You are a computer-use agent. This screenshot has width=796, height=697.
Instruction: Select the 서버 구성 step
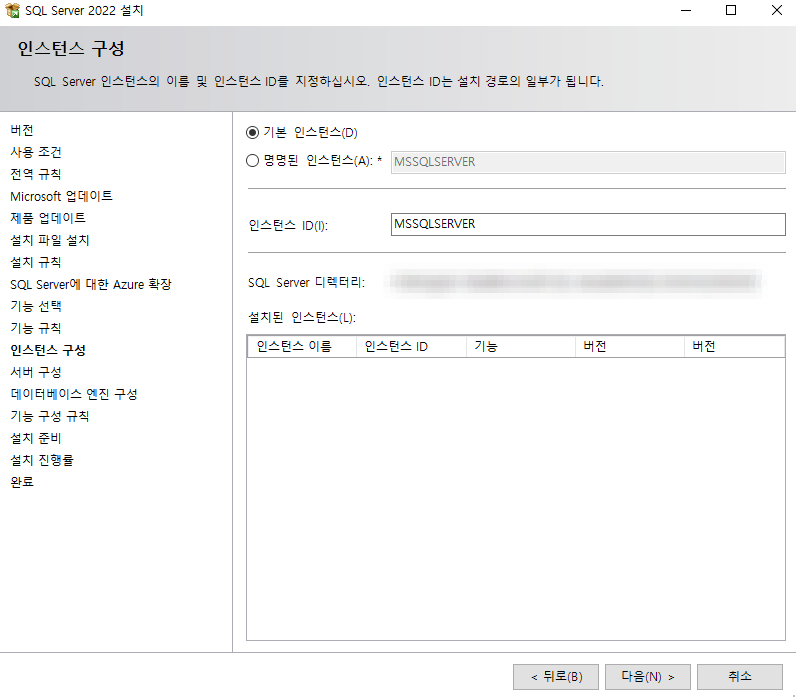(36, 372)
